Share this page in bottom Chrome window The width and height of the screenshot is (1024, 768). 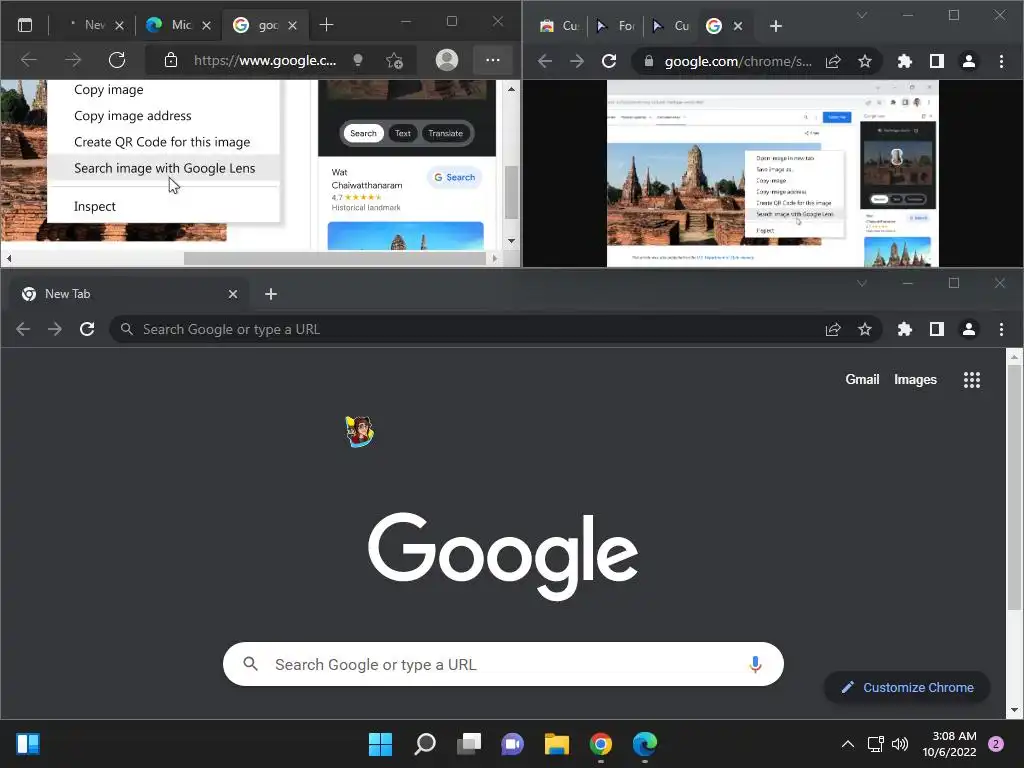(x=833, y=329)
